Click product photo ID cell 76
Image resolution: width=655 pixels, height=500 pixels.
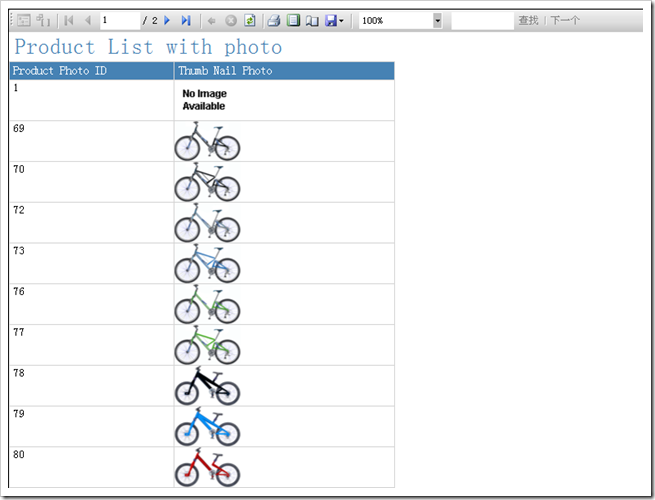[92, 304]
